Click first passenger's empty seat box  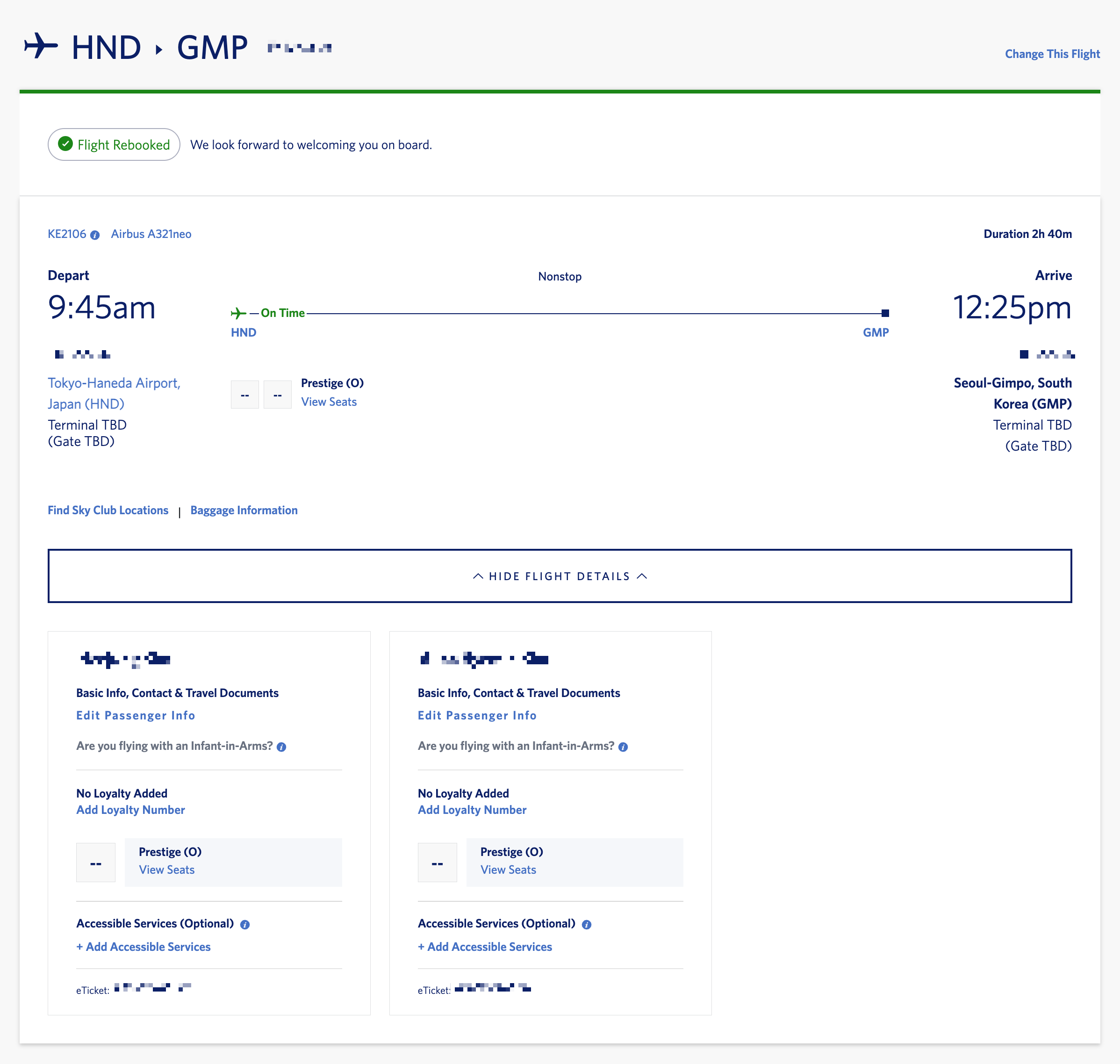pos(95,863)
